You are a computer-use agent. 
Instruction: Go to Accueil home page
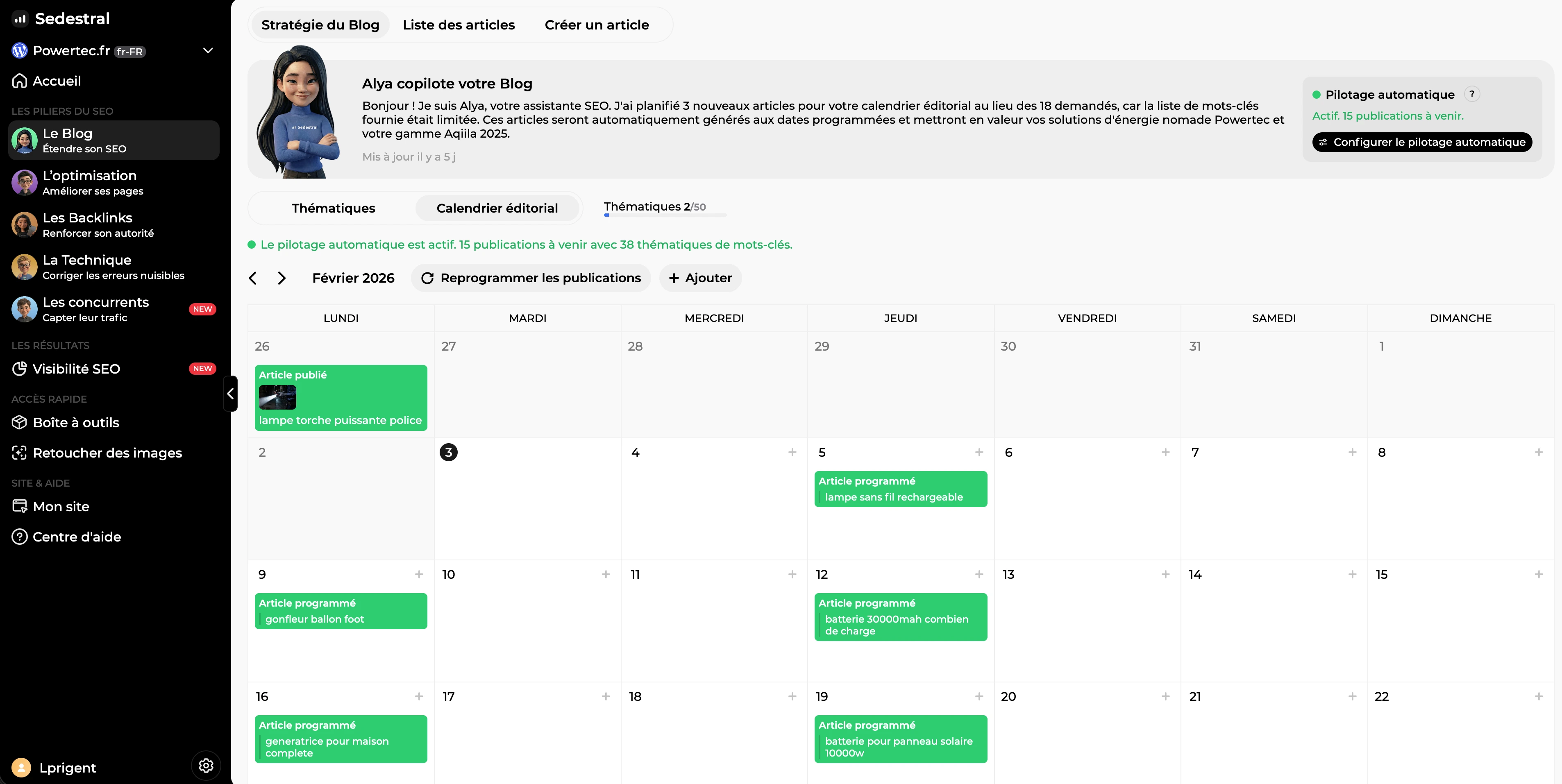(57, 81)
